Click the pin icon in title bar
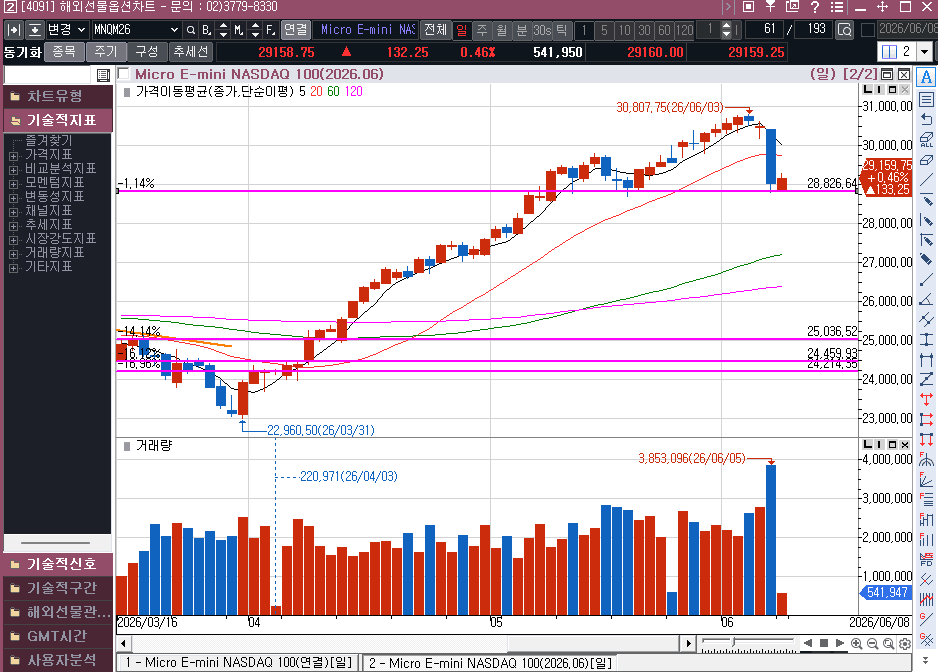 [770, 7]
